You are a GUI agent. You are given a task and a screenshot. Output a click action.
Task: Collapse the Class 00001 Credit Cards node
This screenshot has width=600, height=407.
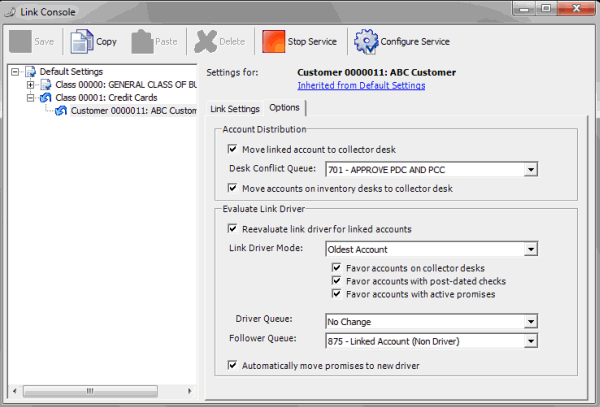click(x=31, y=98)
